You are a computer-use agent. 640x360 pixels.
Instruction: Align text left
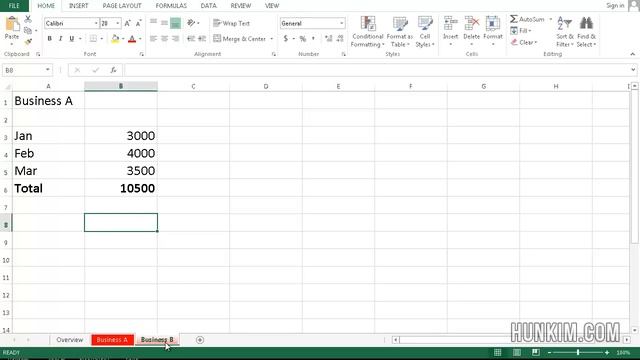(153, 39)
